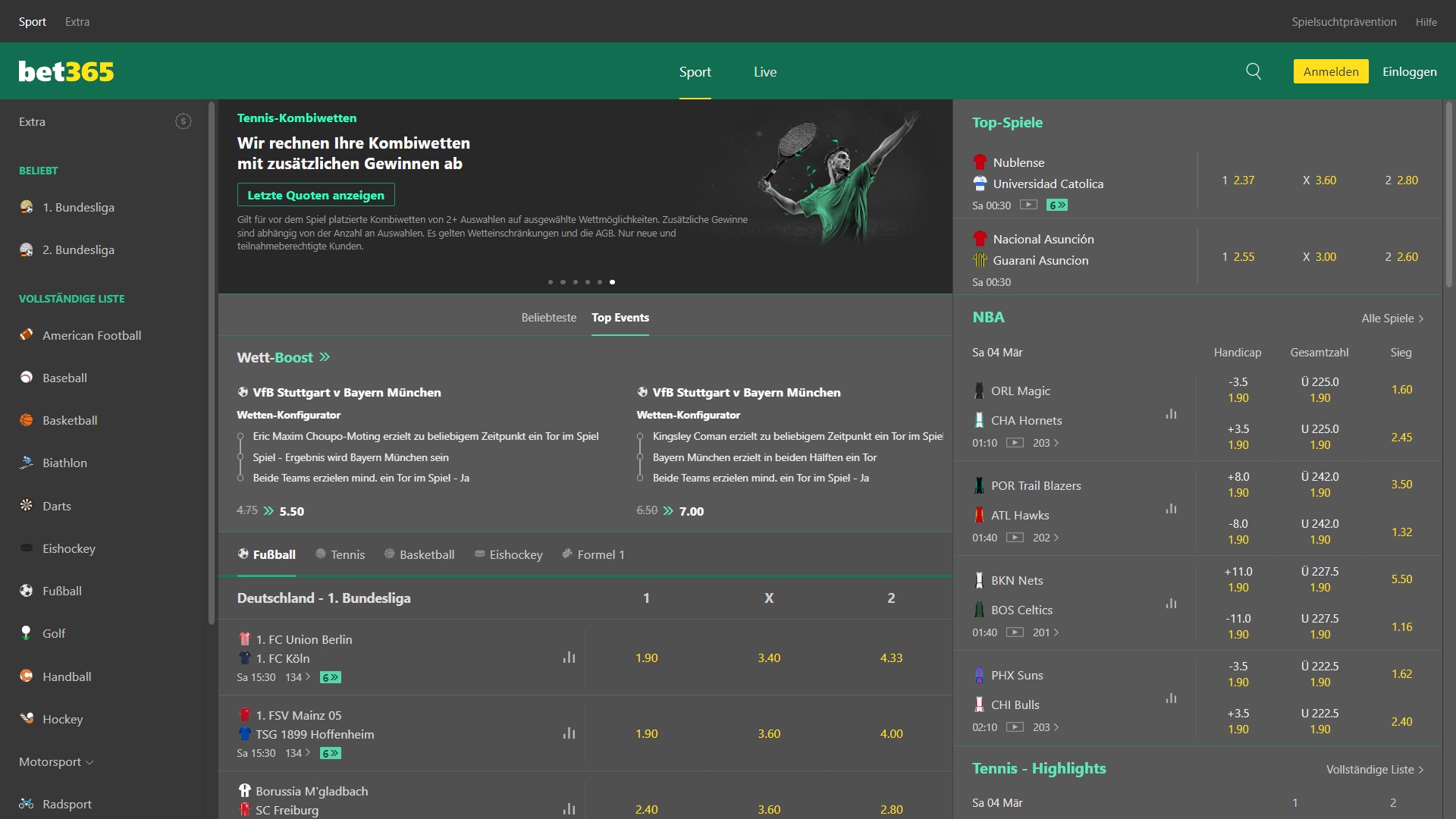Jump to the last banner carousel dot
This screenshot has height=819, width=1456.
tap(612, 282)
